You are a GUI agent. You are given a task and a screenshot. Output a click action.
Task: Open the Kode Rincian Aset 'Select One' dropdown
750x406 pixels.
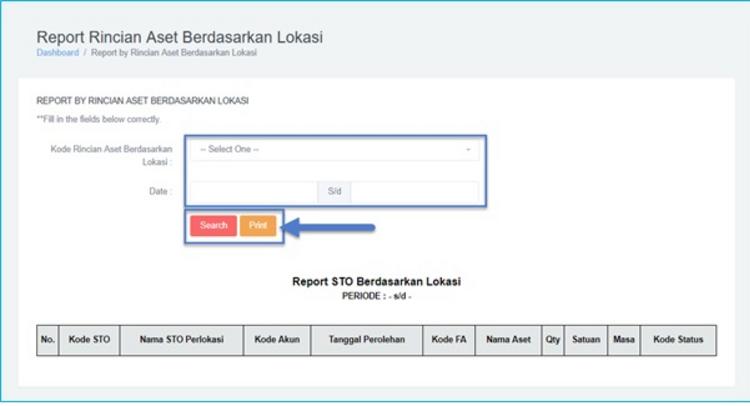click(x=334, y=149)
